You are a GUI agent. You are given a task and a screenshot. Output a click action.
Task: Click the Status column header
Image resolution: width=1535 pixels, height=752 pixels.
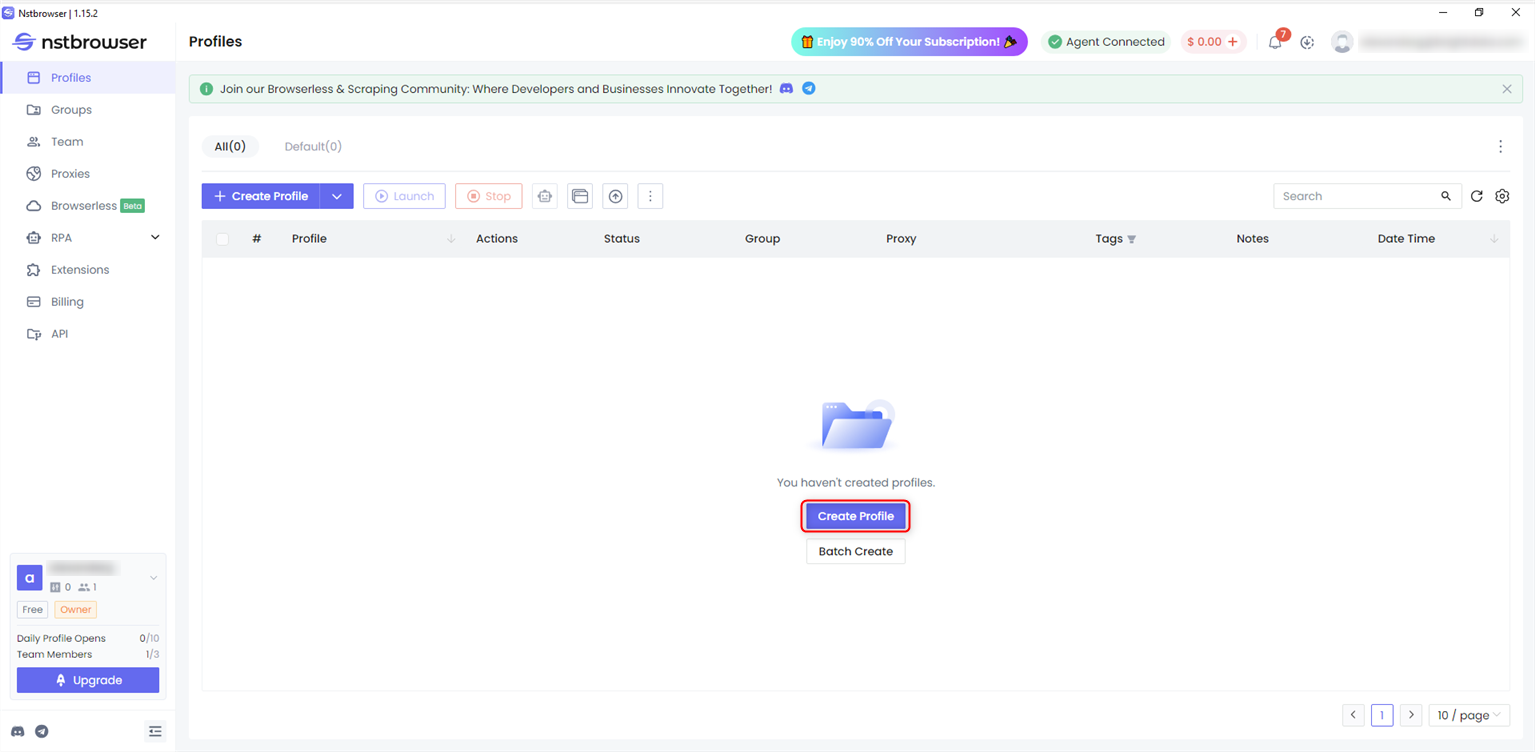click(622, 239)
